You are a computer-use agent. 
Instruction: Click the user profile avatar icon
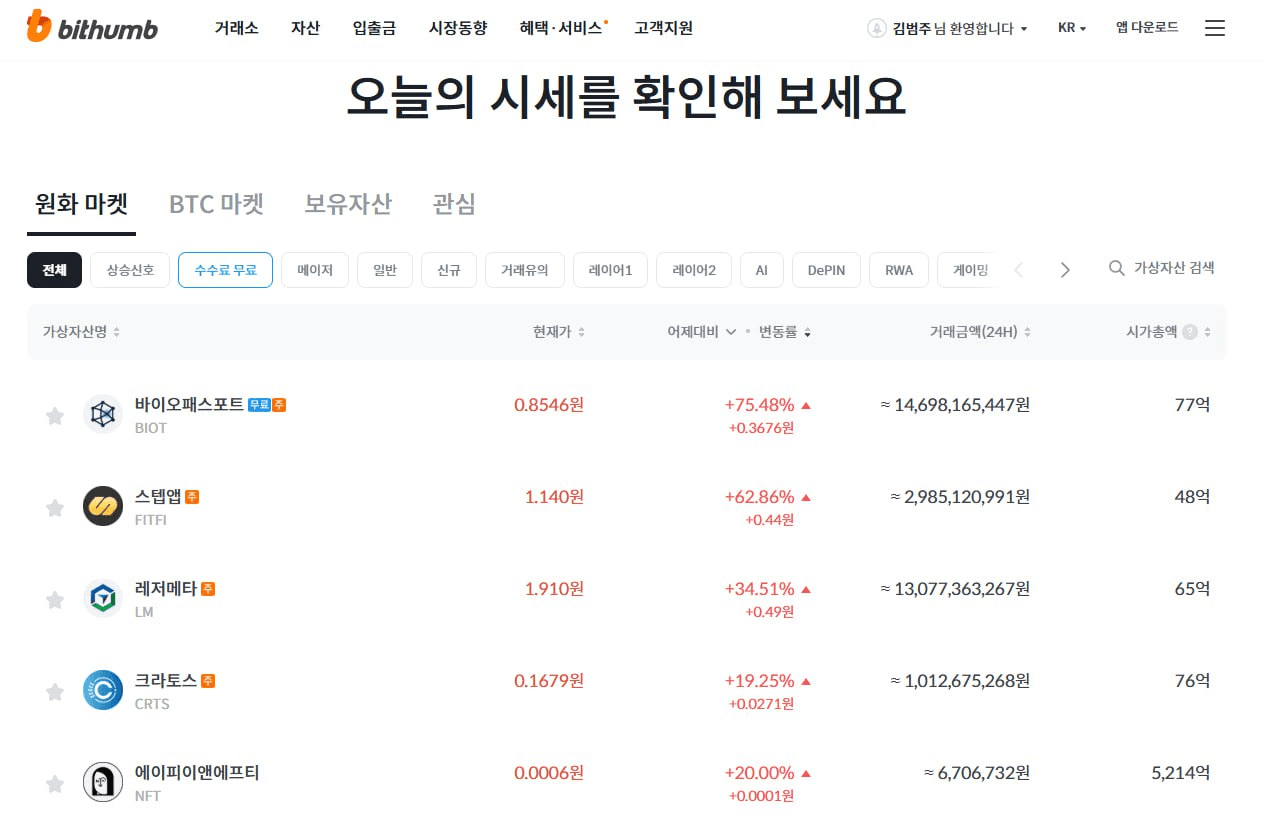pyautogui.click(x=877, y=28)
